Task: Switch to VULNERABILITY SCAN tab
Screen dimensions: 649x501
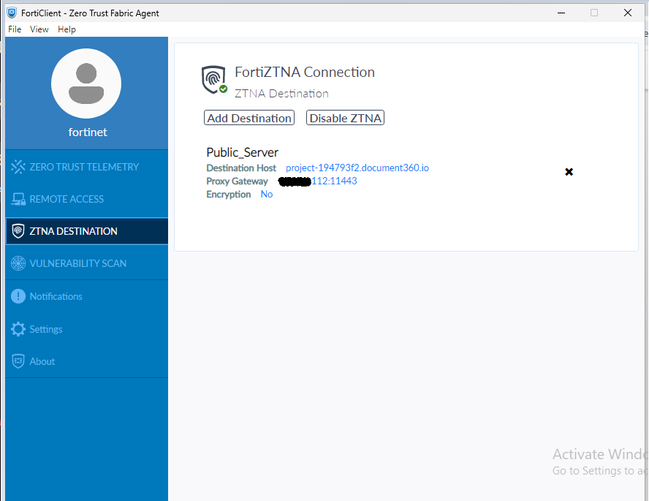Action: coord(87,263)
